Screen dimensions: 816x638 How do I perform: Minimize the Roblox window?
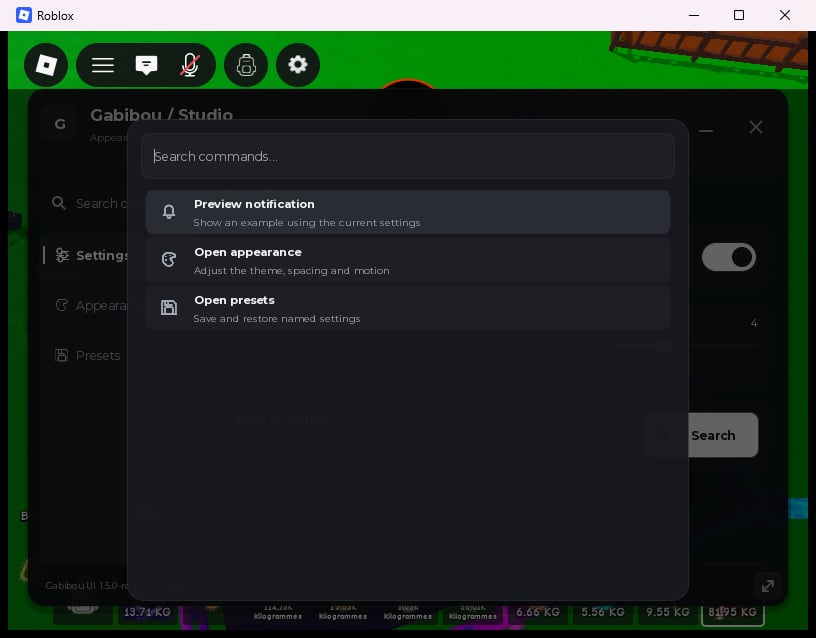(694, 15)
